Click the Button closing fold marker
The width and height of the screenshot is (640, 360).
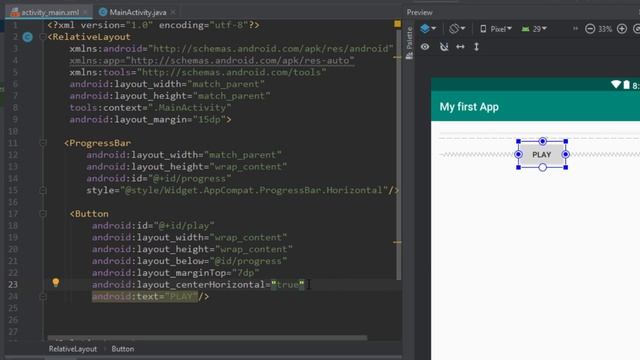tap(42, 296)
